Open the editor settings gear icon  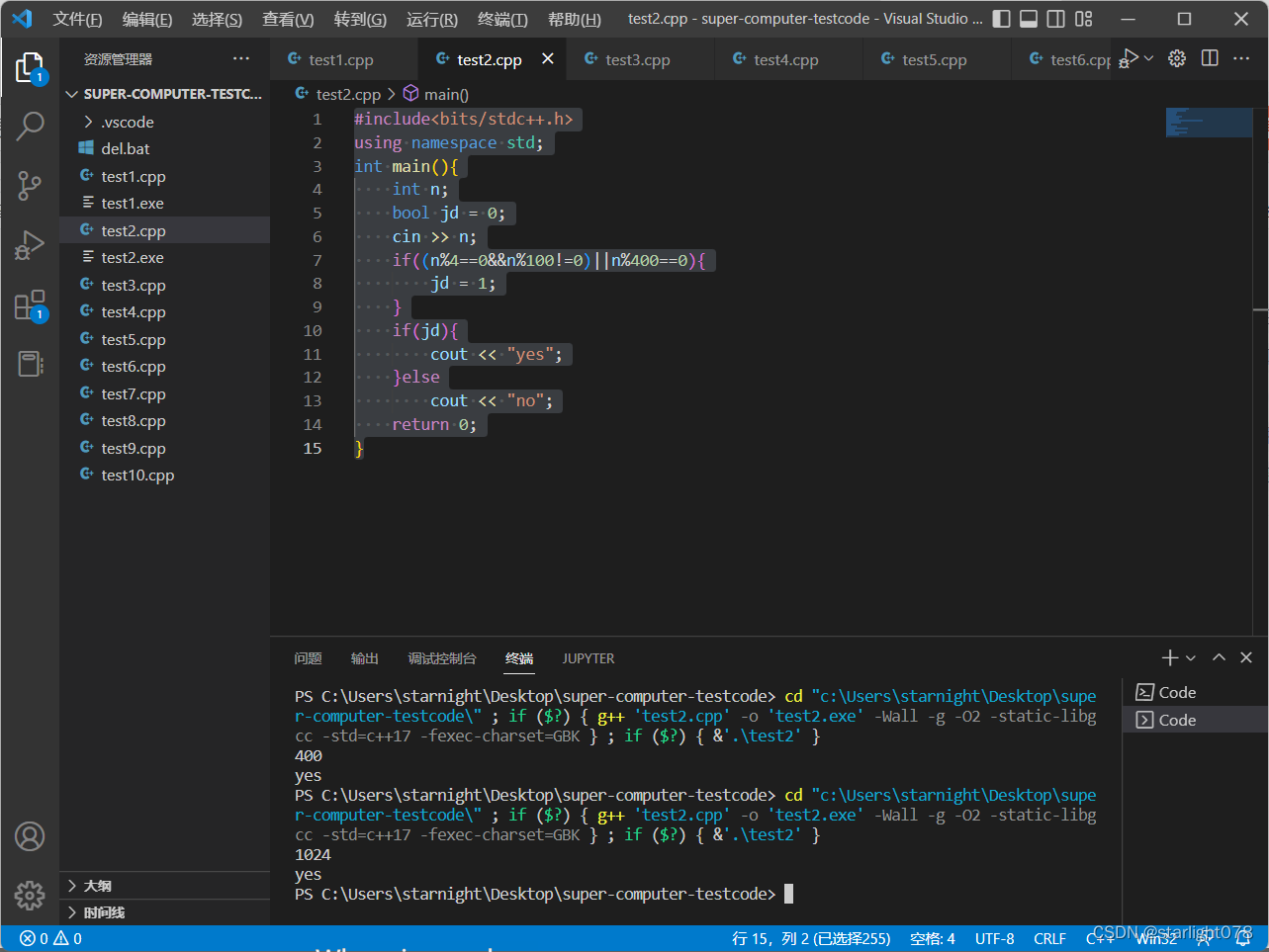tap(1177, 58)
